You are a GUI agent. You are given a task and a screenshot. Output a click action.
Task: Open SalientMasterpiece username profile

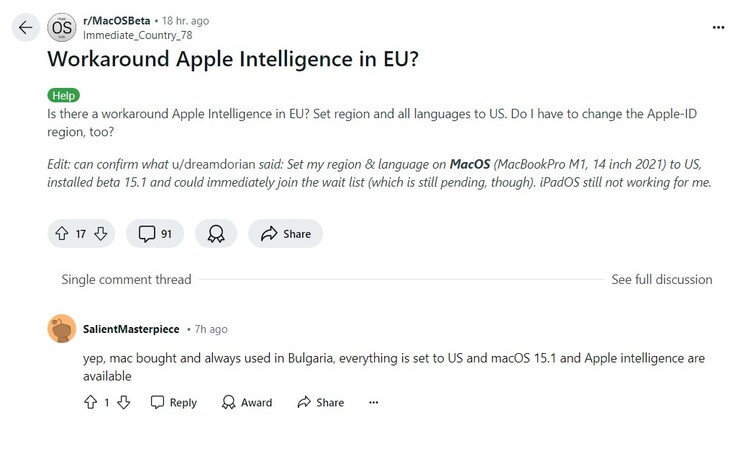pos(132,329)
